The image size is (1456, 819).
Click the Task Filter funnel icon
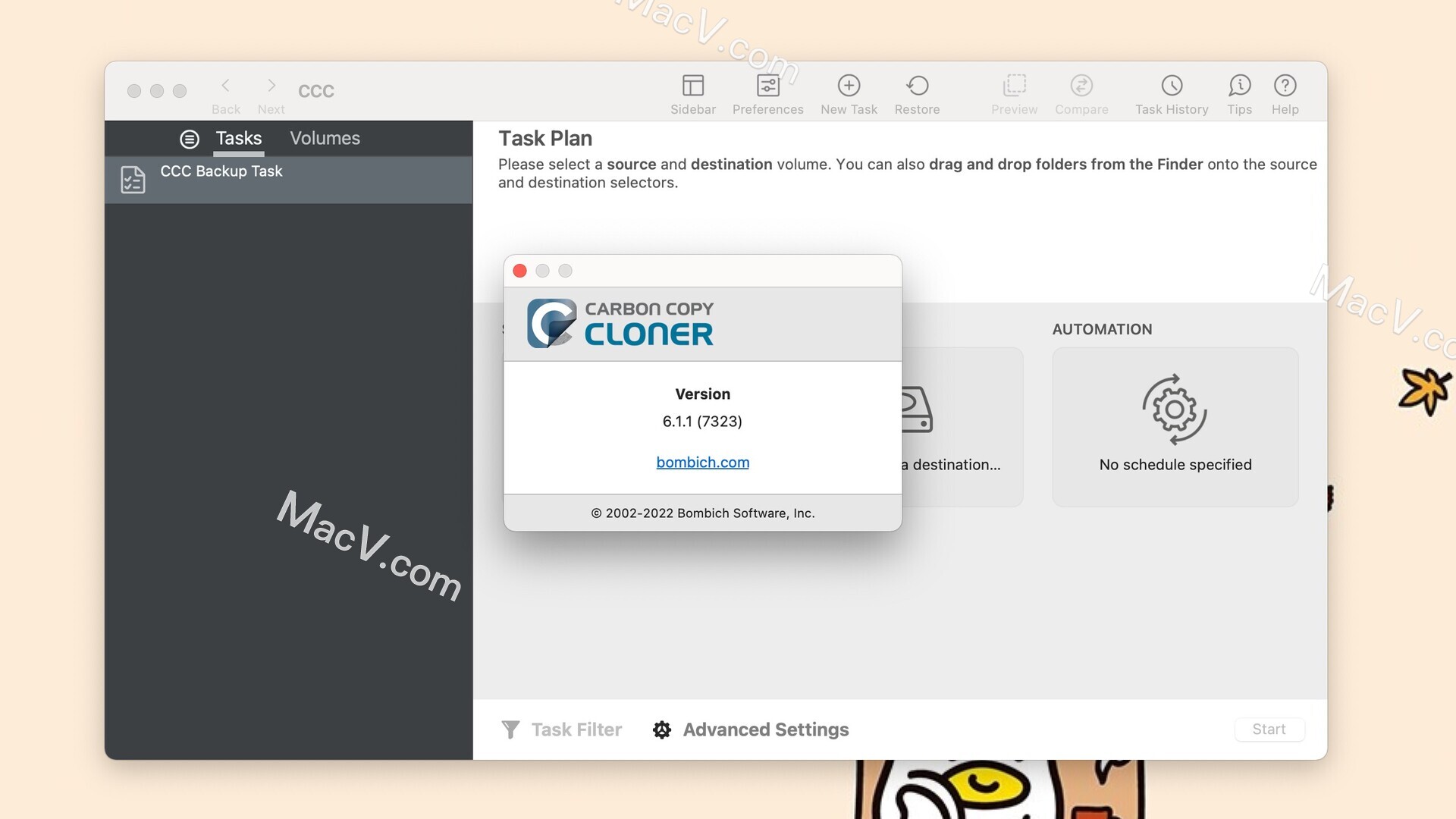[x=510, y=729]
